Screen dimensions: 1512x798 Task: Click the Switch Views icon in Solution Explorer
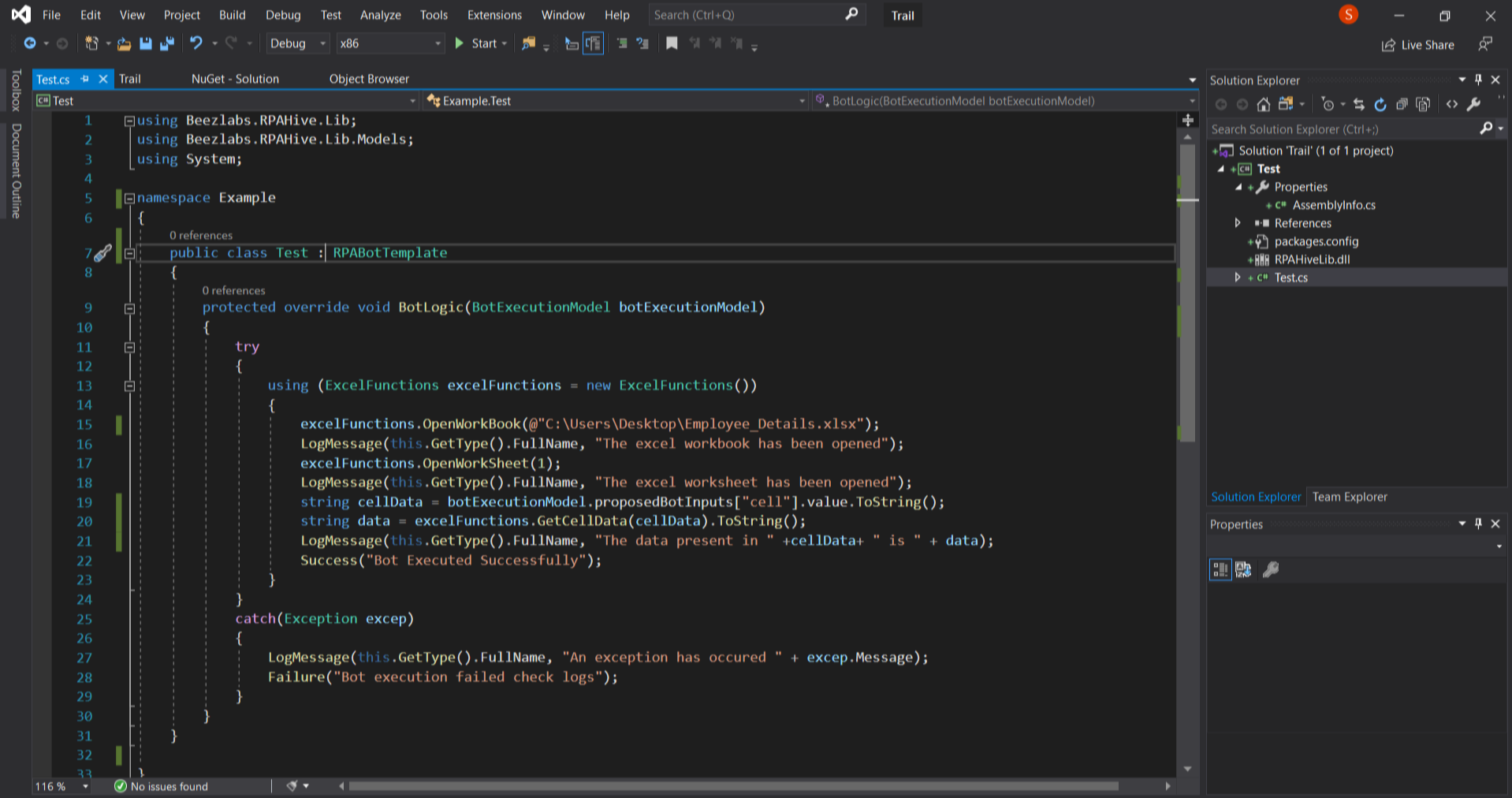1286,104
